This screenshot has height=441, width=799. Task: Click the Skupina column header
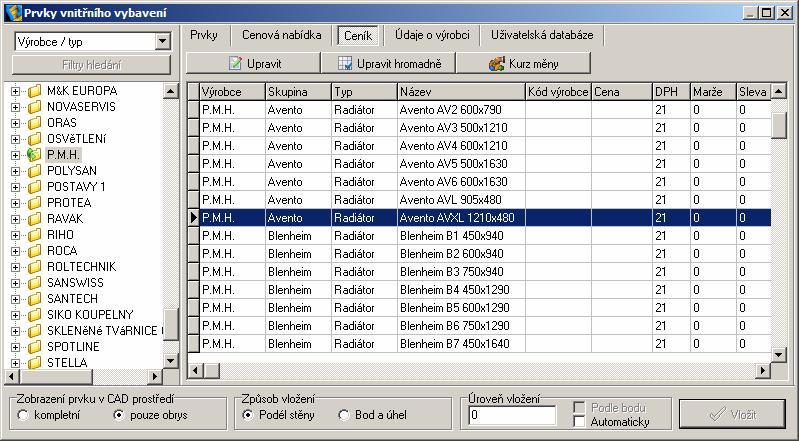click(x=298, y=92)
